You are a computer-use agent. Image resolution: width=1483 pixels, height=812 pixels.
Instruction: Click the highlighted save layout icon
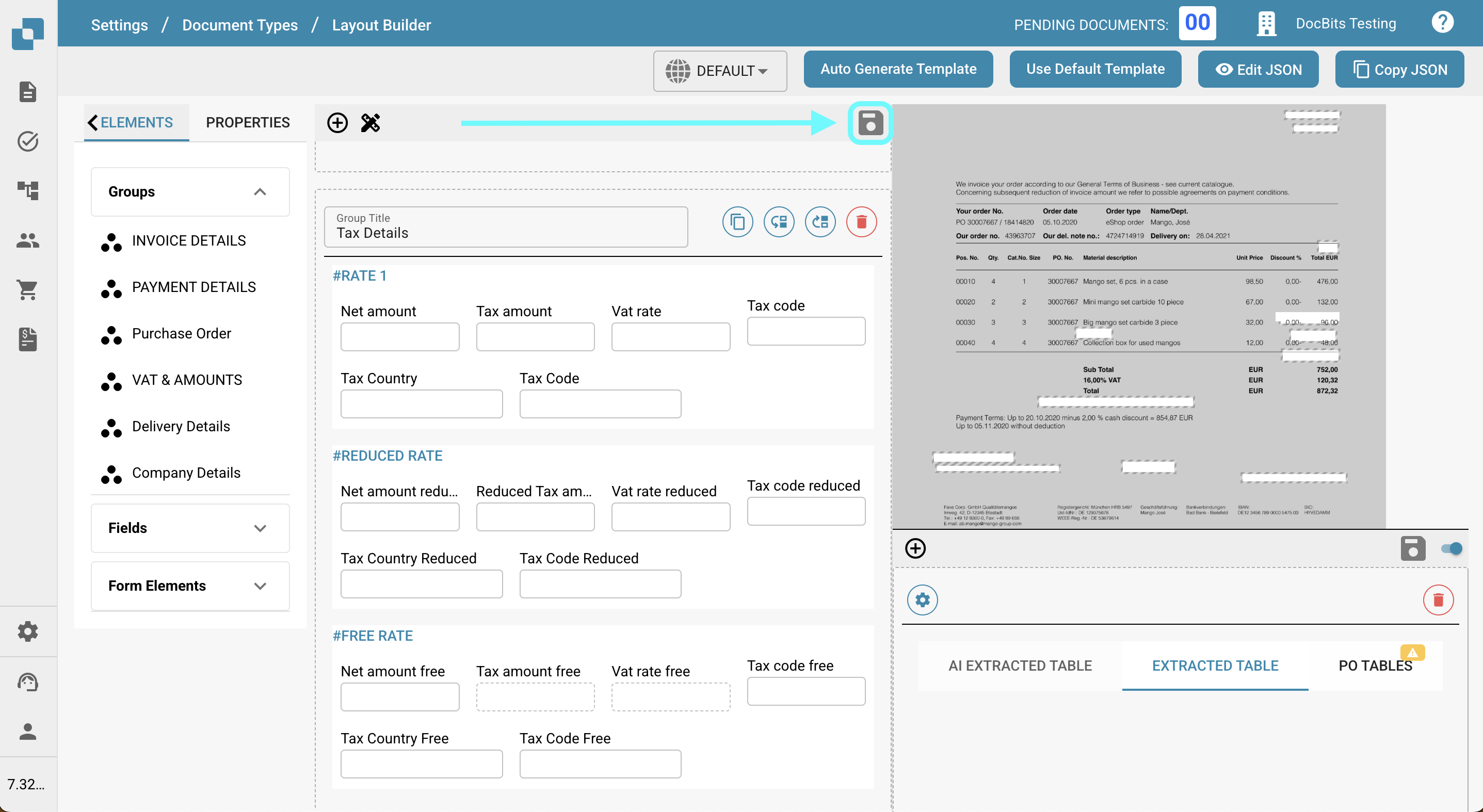pyautogui.click(x=870, y=123)
